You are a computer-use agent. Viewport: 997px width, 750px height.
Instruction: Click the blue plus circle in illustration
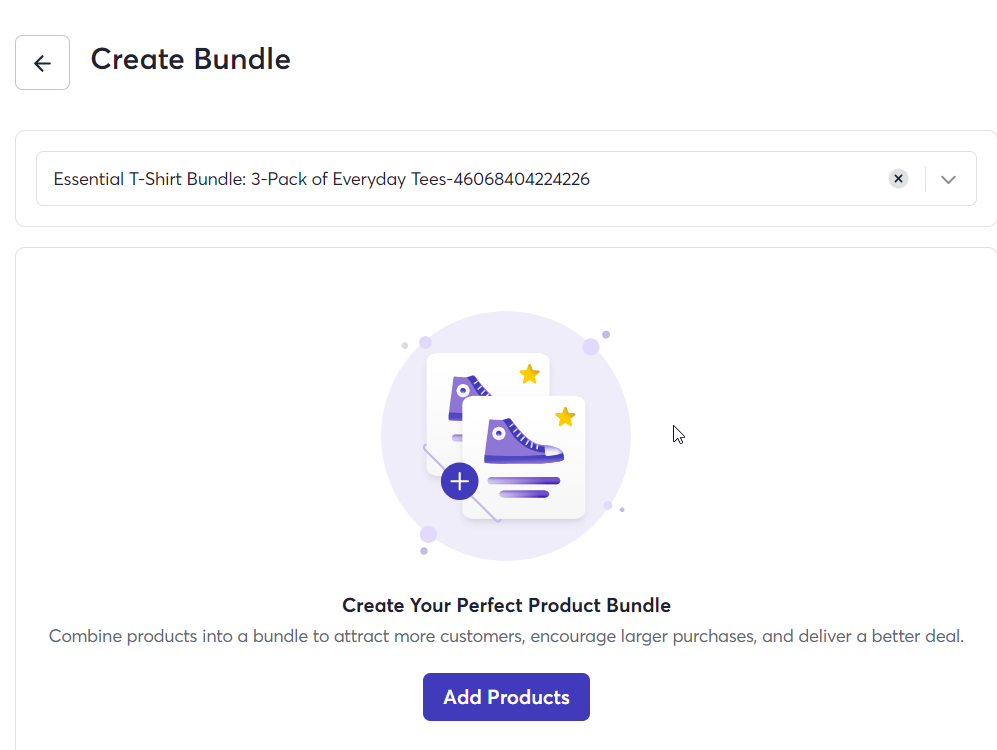pos(459,481)
